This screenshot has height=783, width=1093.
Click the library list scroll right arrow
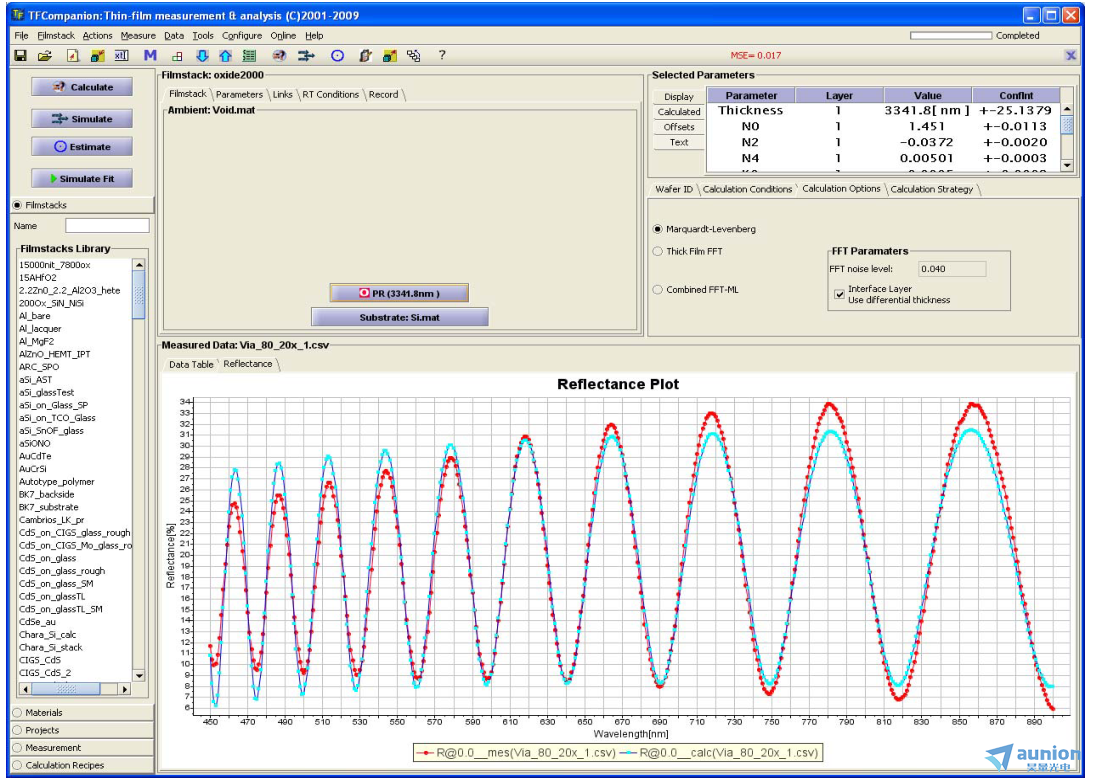(125, 689)
